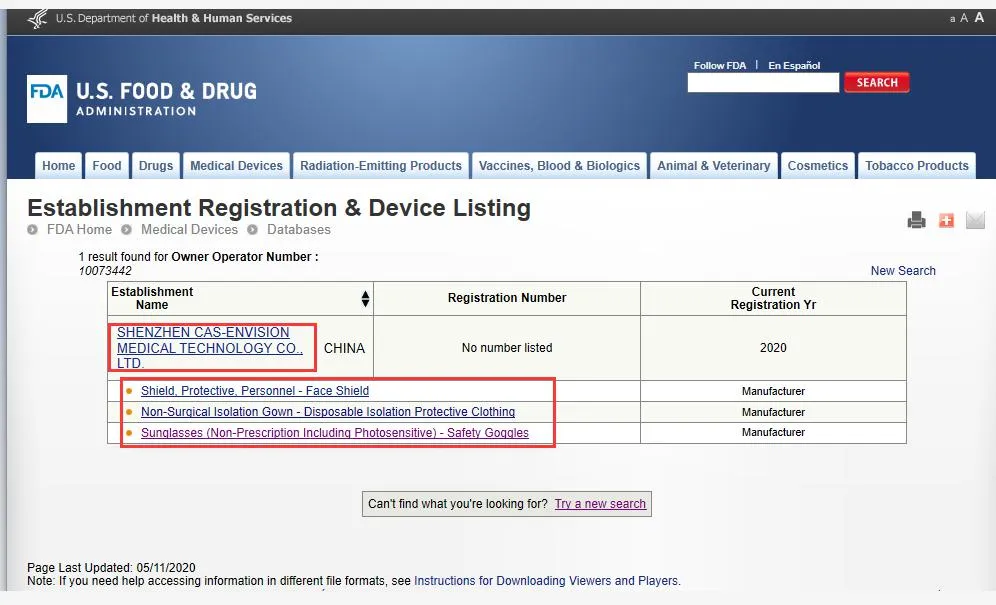The width and height of the screenshot is (996, 605).
Task: Sort by Establishment Name arrows
Action: [x=365, y=299]
